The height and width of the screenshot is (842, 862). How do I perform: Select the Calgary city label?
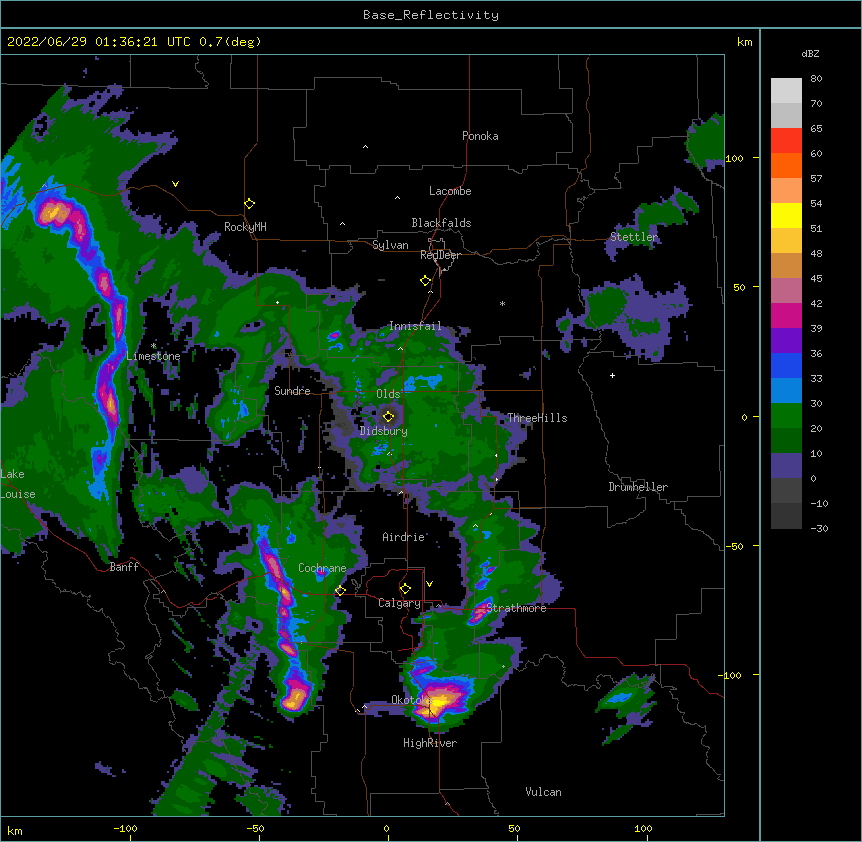point(400,603)
